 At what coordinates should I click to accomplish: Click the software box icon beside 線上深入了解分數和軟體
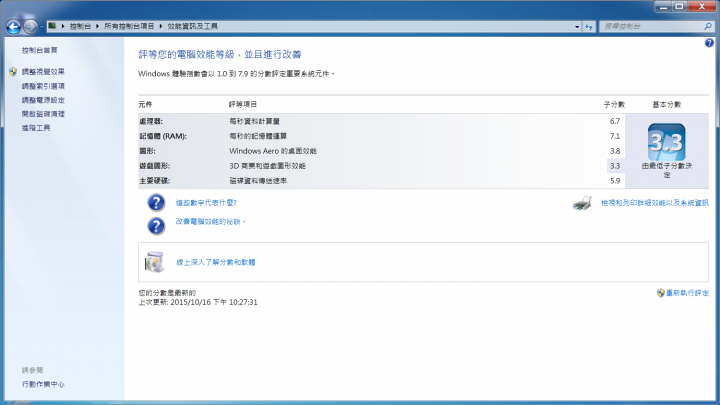154,262
